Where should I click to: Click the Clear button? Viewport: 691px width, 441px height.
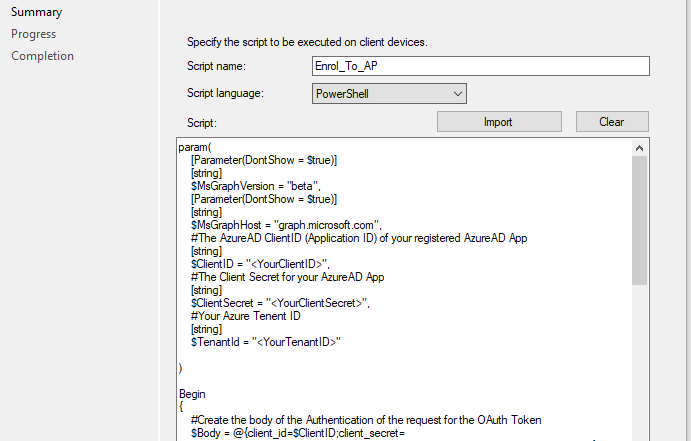pos(612,122)
